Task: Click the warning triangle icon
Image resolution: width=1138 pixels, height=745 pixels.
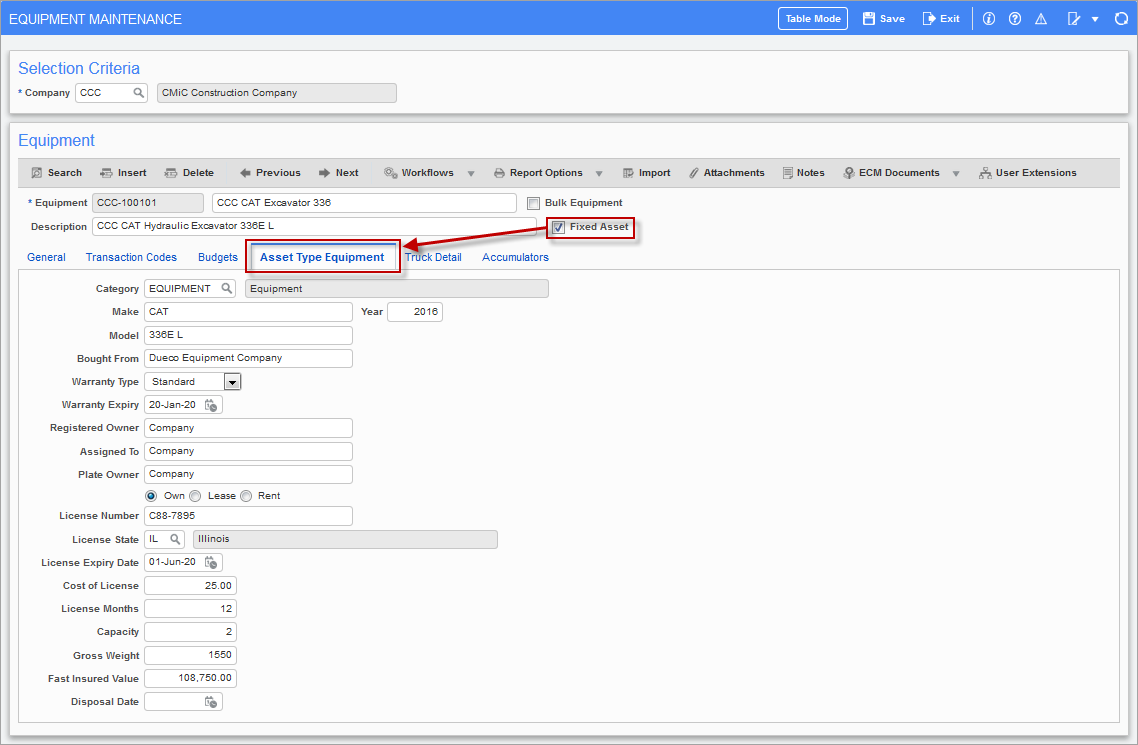Action: (x=1041, y=19)
